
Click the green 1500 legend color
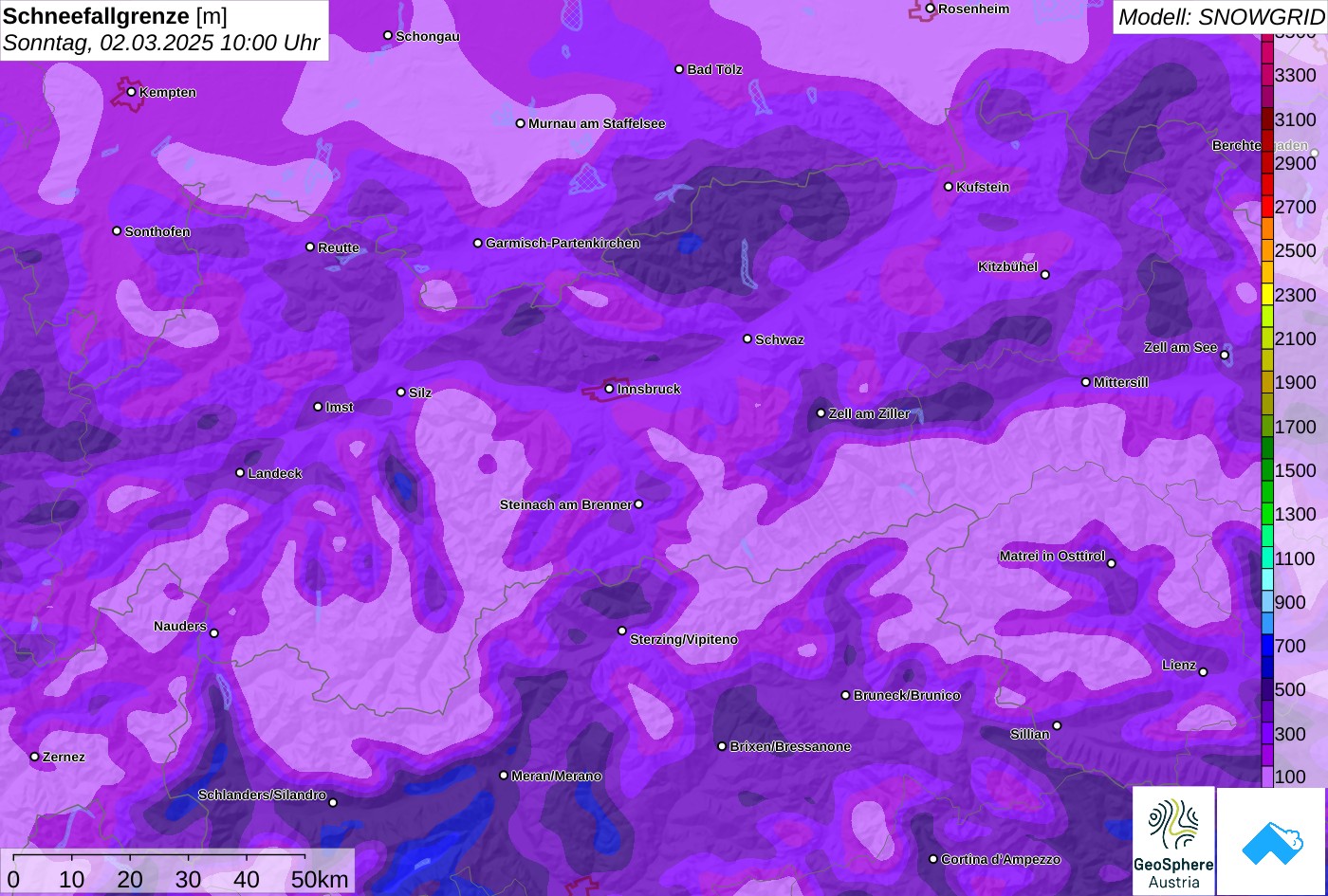click(1267, 470)
